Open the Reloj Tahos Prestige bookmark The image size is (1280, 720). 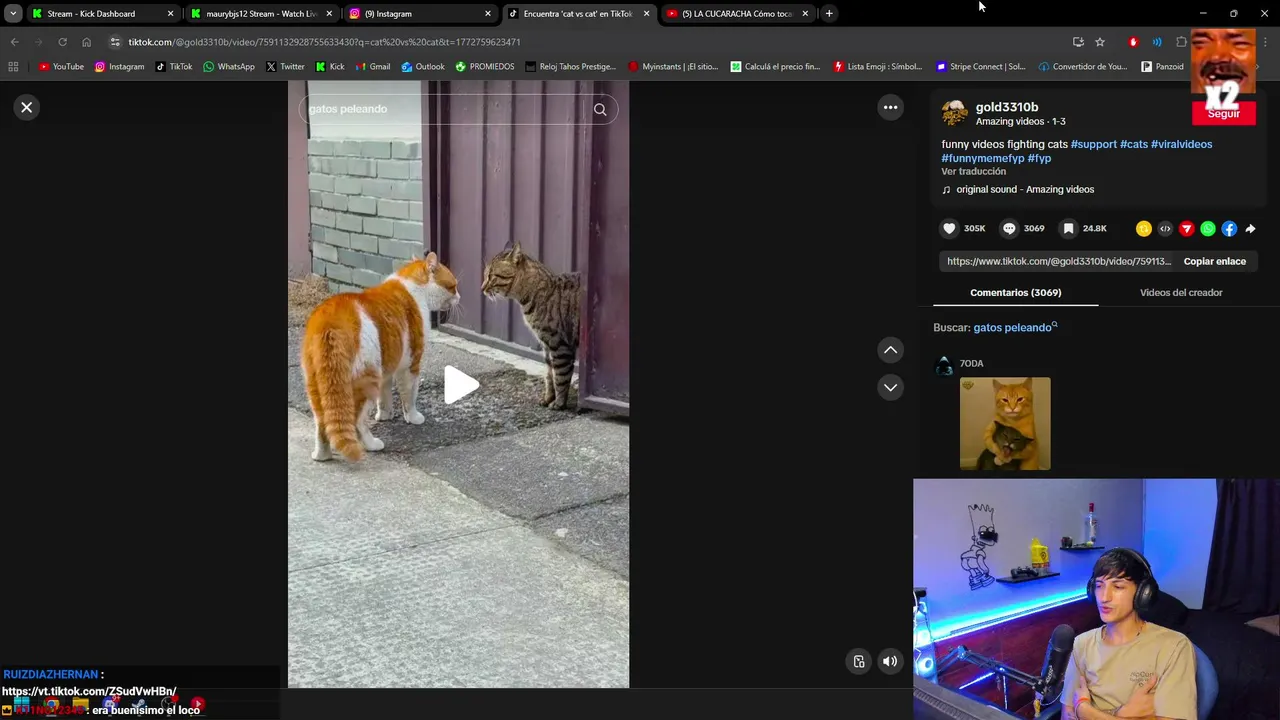[x=570, y=67]
